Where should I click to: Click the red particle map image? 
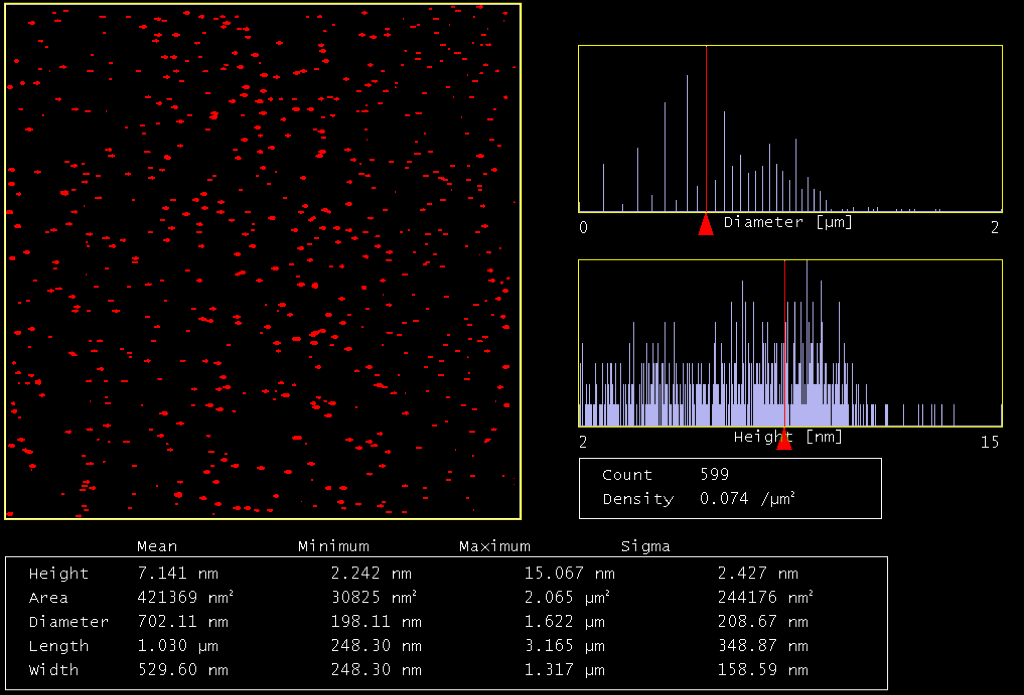pos(263,261)
